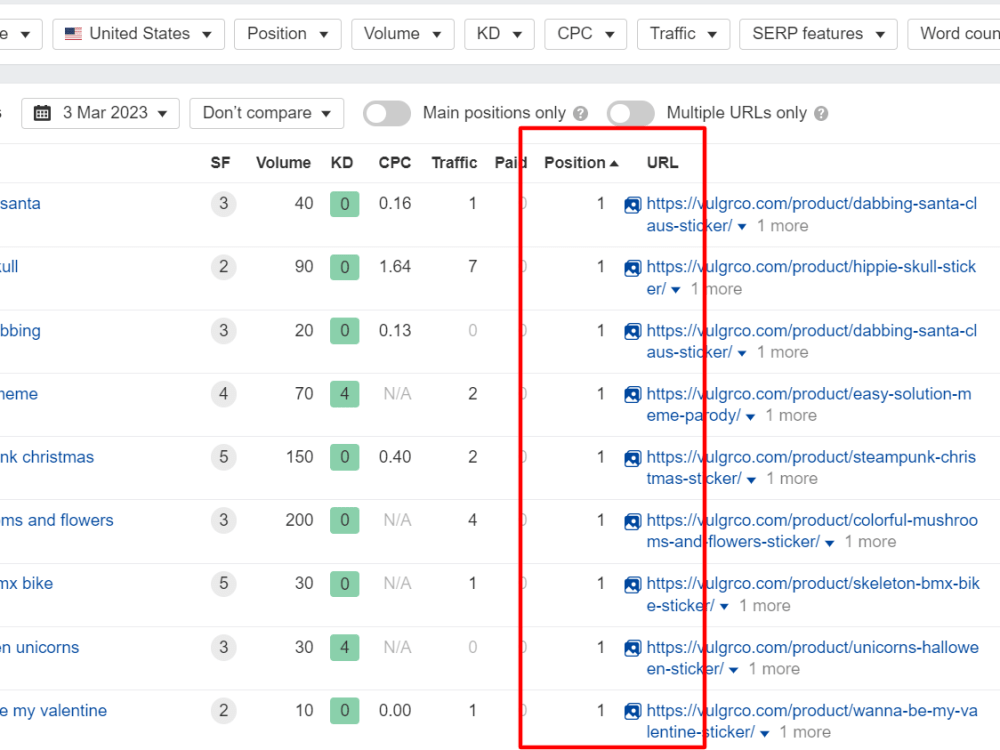The image size is (1000, 750).
Task: Sort by Traffic column header
Action: 454,163
